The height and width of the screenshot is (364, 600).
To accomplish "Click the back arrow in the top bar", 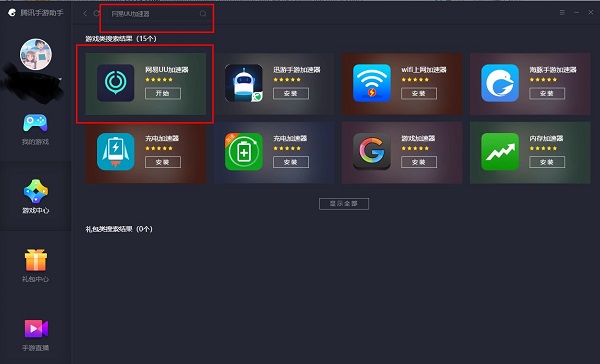I will [x=85, y=13].
